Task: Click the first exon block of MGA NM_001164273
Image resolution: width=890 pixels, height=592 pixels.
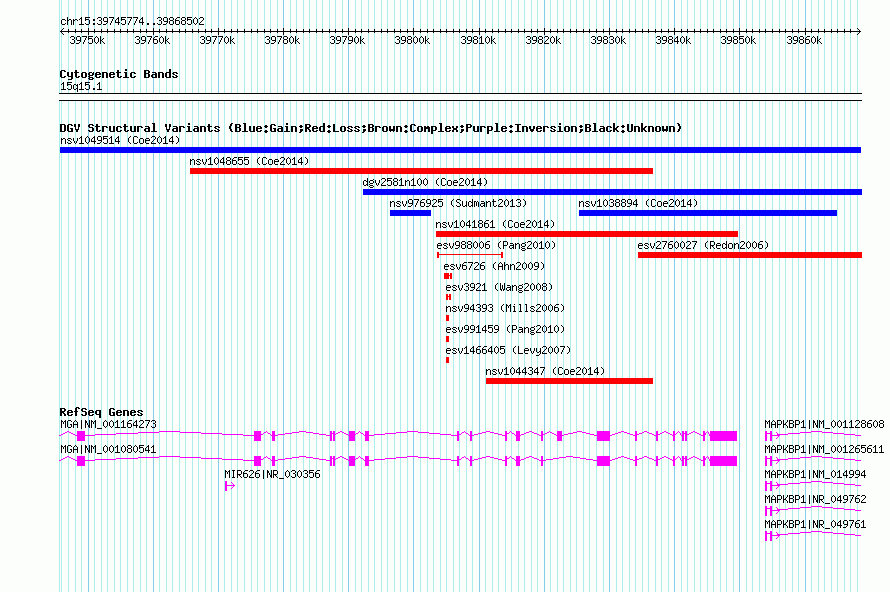Action: (x=81, y=436)
